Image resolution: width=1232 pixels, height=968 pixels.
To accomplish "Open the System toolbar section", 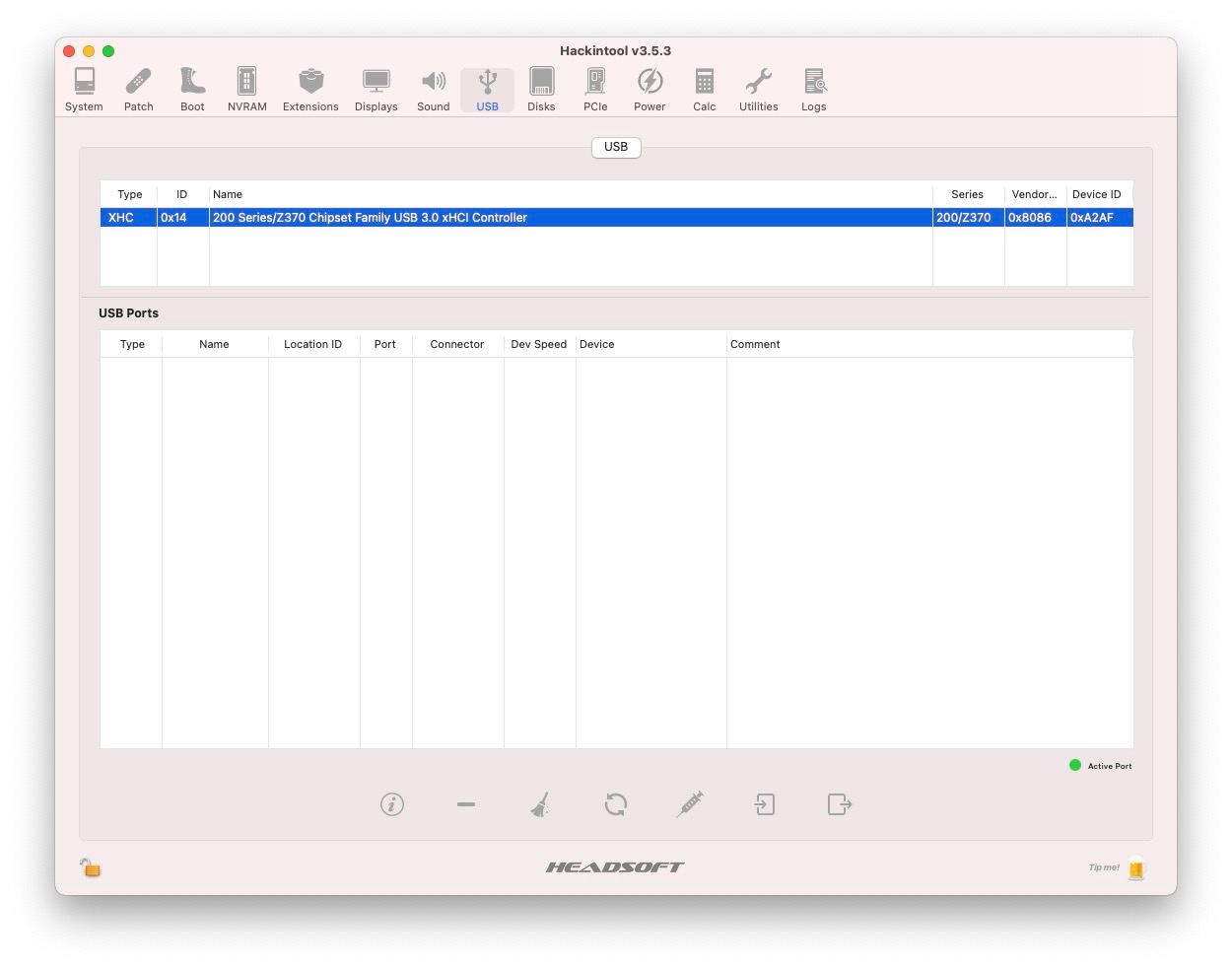I will (84, 90).
